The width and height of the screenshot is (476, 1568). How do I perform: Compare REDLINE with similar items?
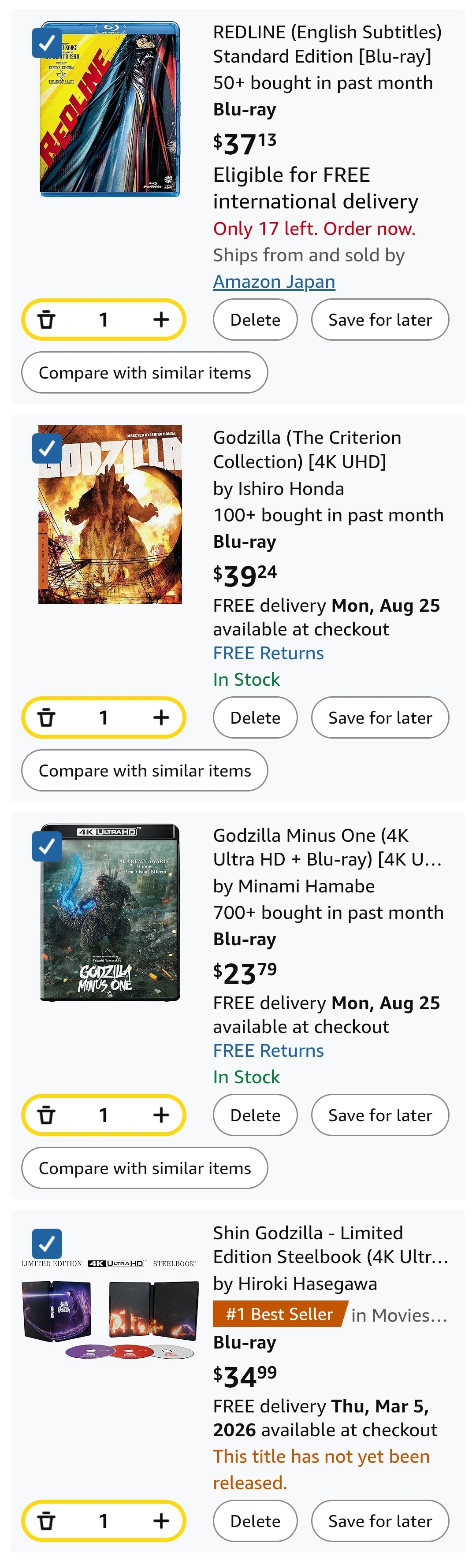pos(144,372)
